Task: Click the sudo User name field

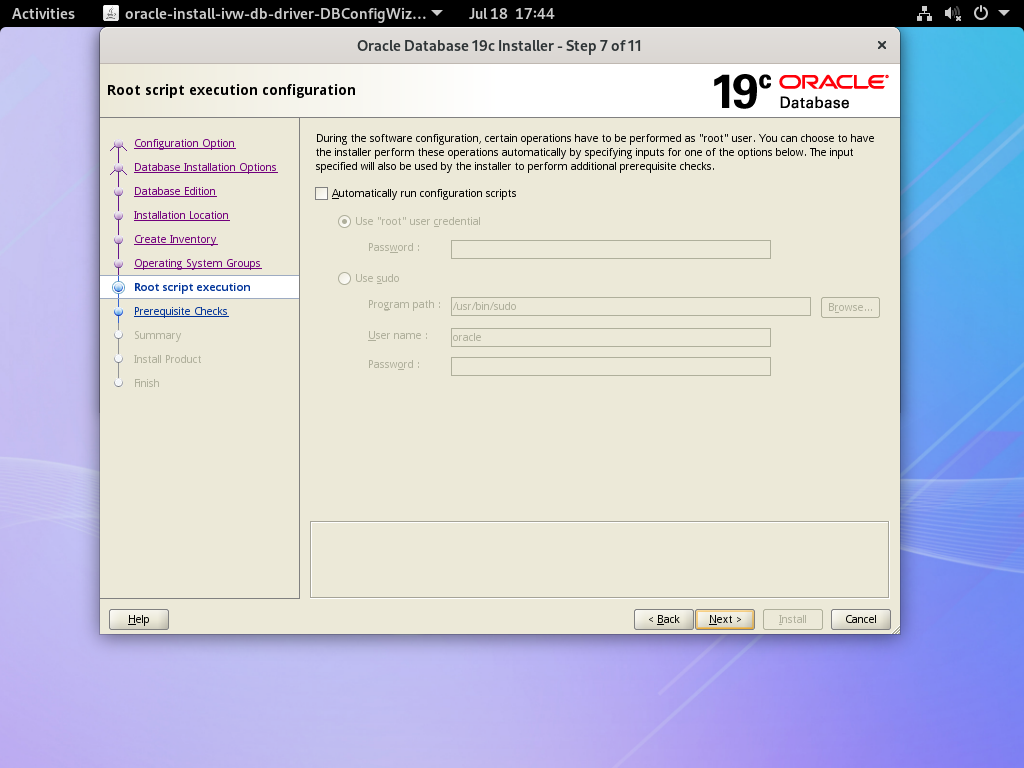Action: [611, 337]
